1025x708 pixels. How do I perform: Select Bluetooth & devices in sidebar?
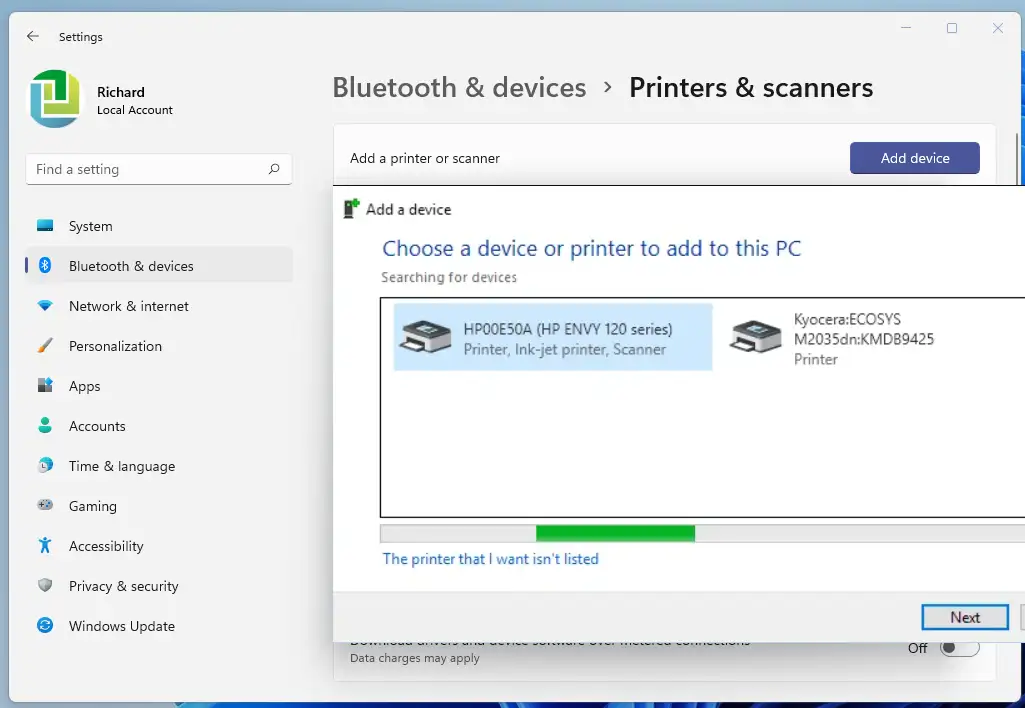[x=159, y=266]
